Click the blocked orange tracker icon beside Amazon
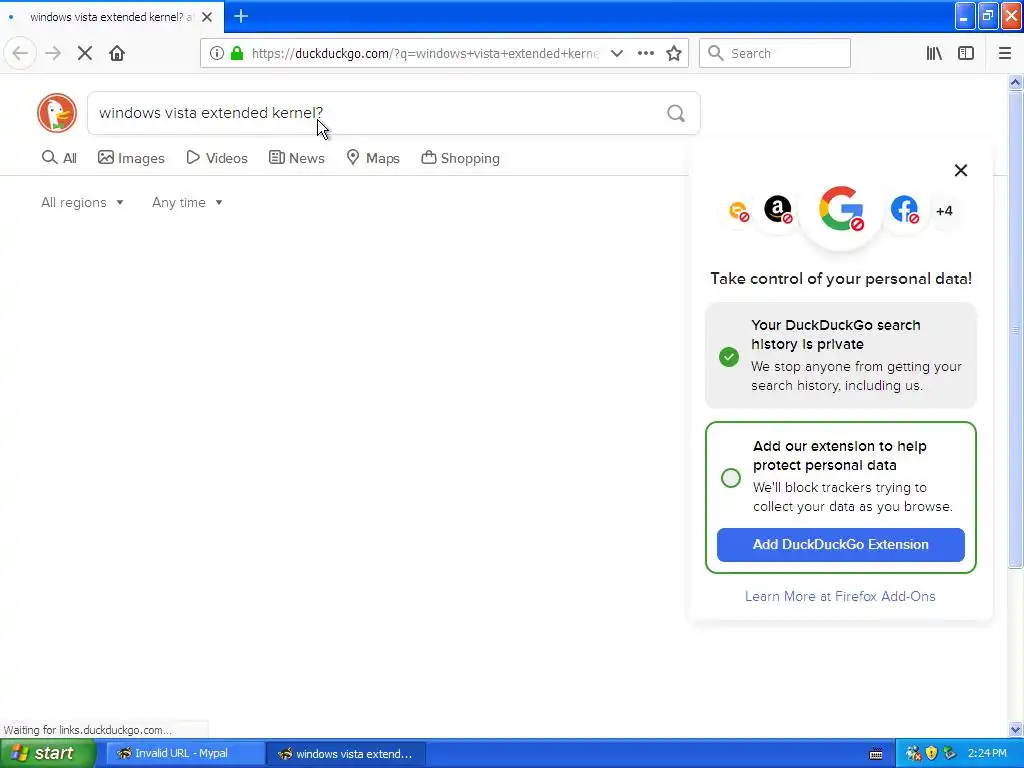Image resolution: width=1024 pixels, height=768 pixels. pos(739,210)
